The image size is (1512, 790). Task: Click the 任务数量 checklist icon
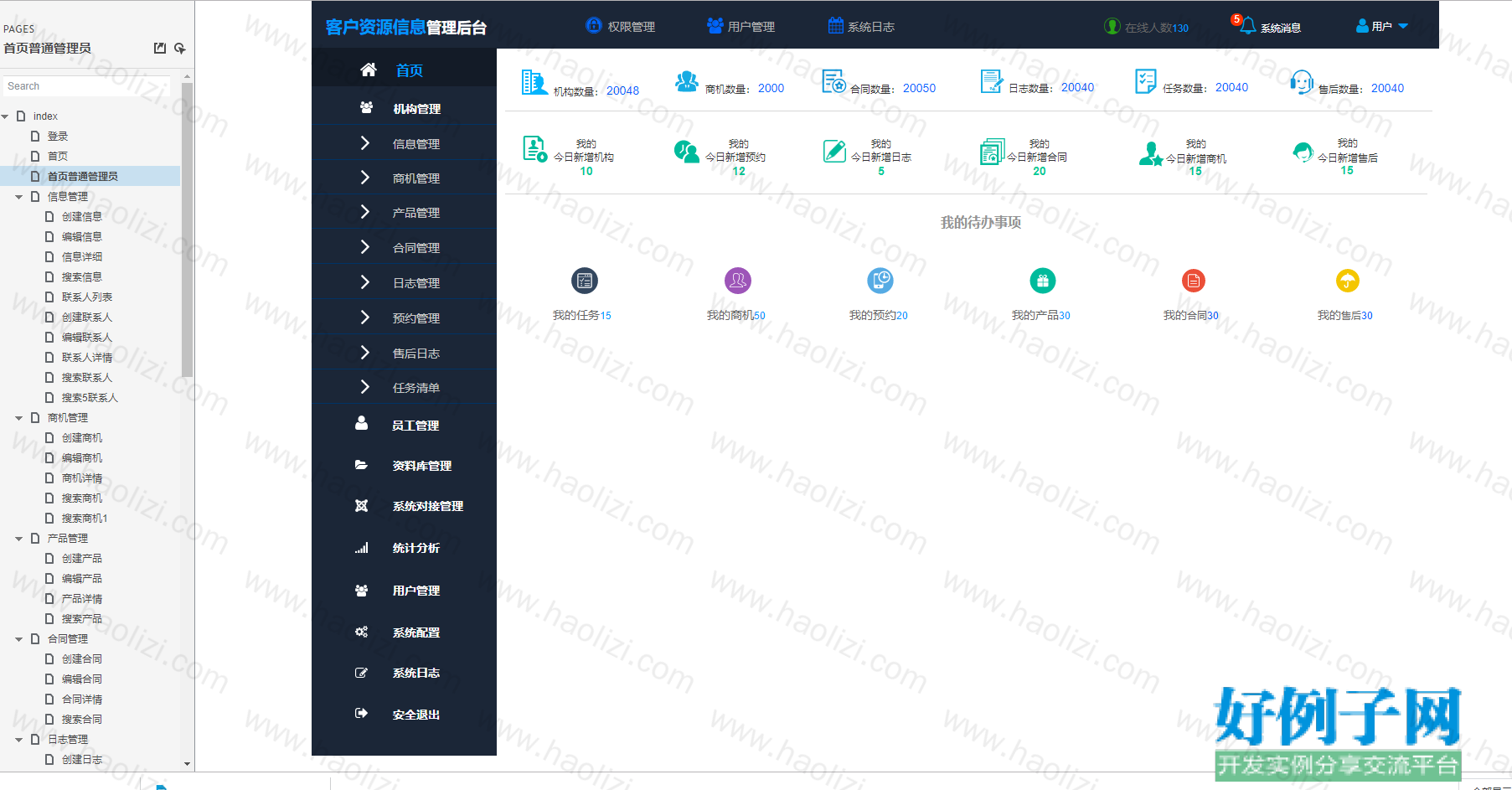pos(1145,81)
